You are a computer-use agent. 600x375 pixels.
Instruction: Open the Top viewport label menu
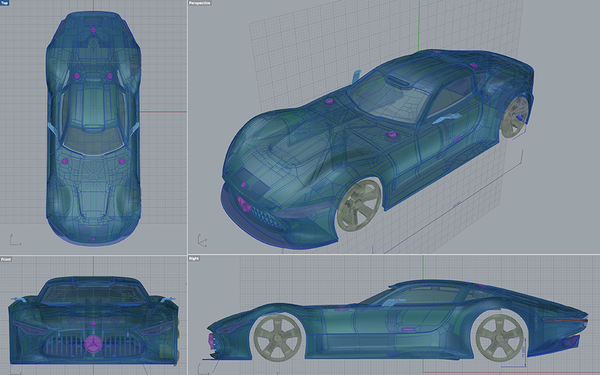[5, 2]
